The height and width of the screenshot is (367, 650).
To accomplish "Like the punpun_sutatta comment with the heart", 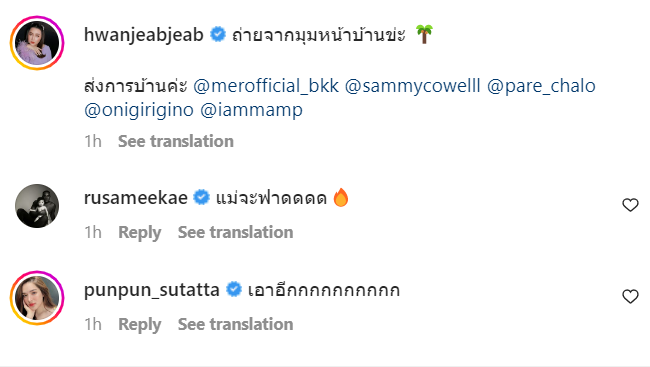I will [630, 297].
